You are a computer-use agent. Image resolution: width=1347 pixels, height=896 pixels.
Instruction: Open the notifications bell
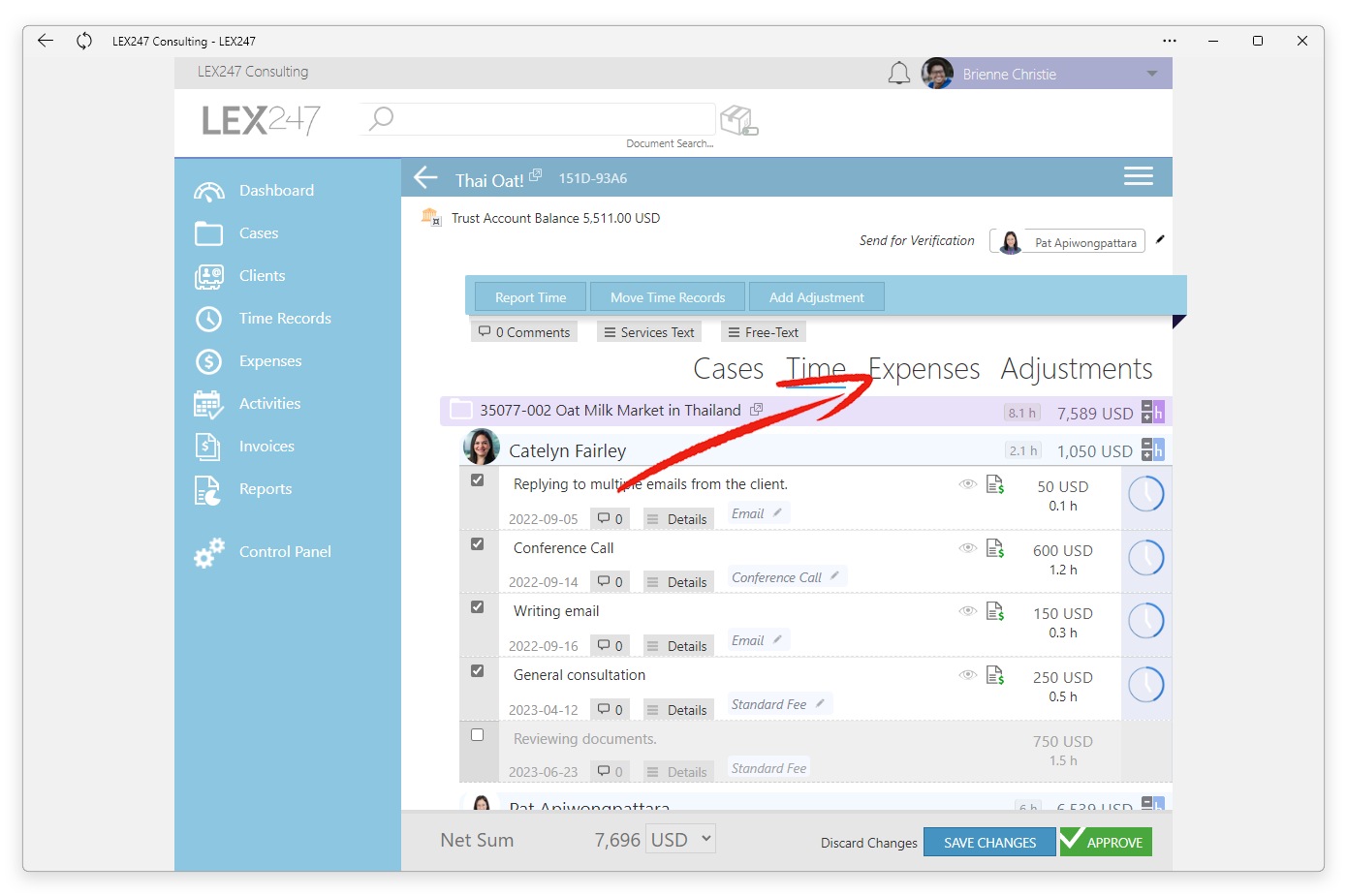[899, 74]
